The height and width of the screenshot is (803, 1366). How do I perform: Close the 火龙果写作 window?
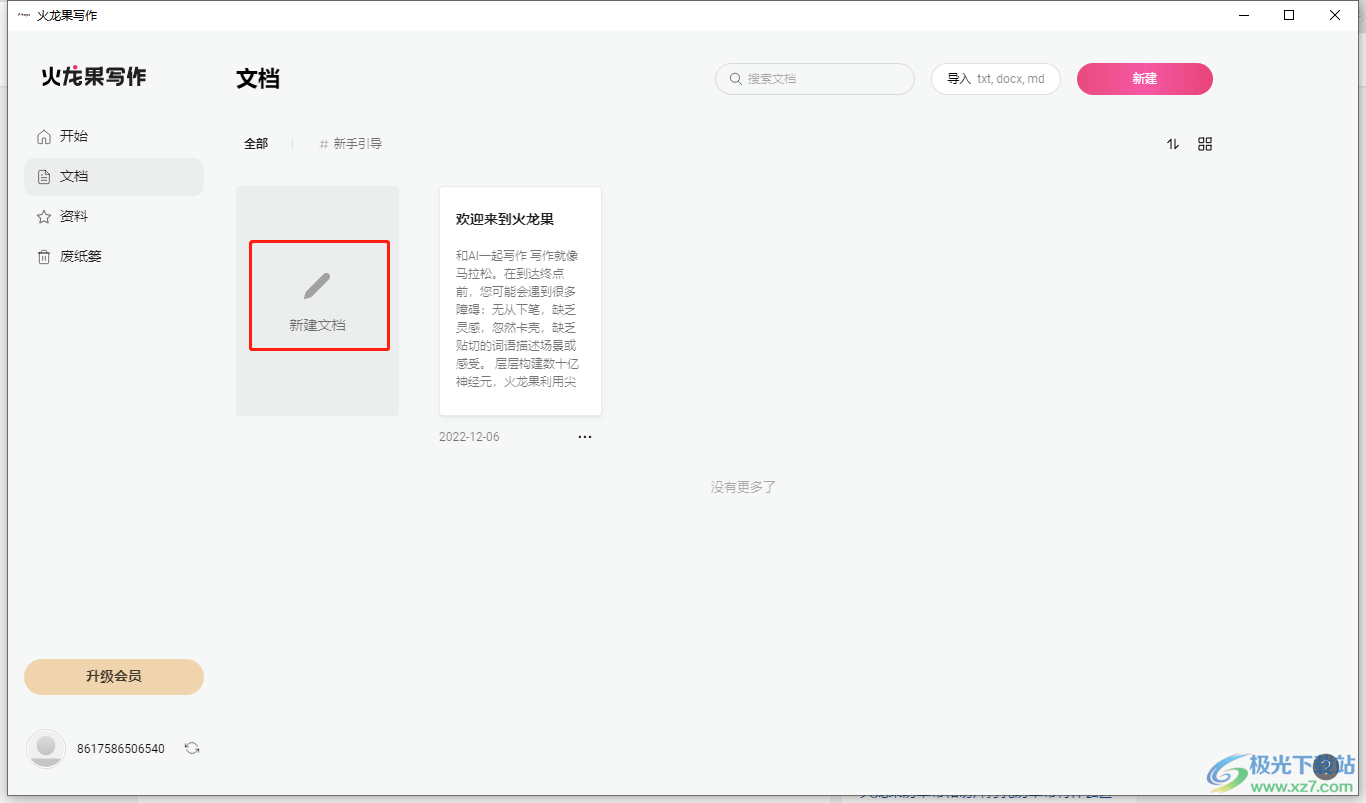[x=1335, y=15]
